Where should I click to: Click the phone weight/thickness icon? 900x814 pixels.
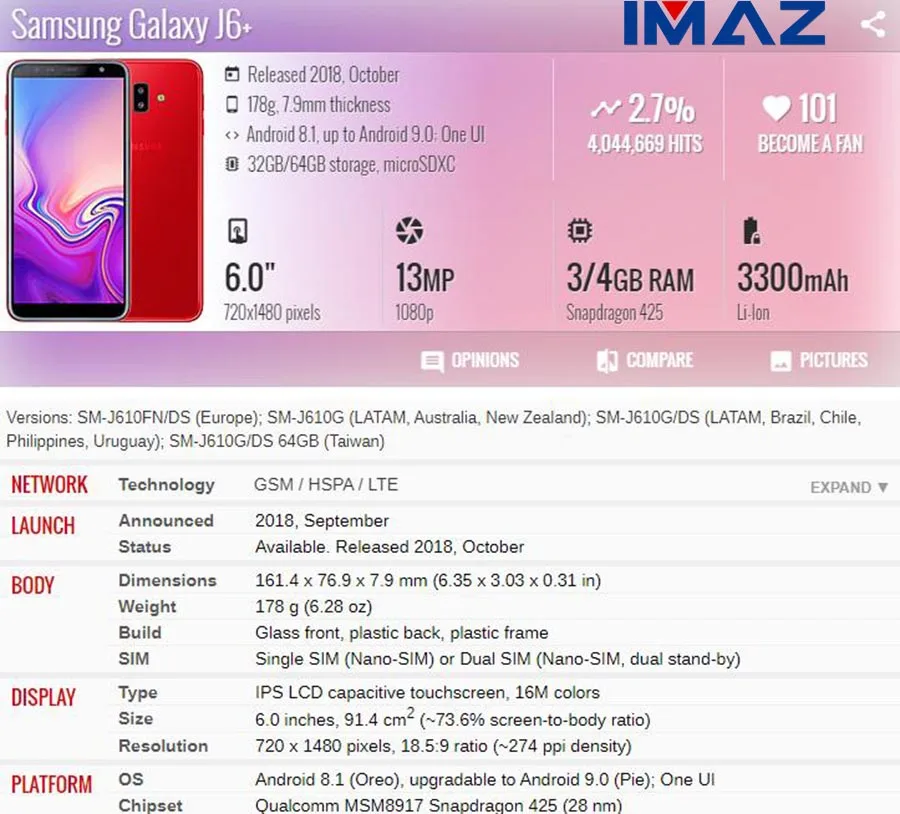[232, 104]
